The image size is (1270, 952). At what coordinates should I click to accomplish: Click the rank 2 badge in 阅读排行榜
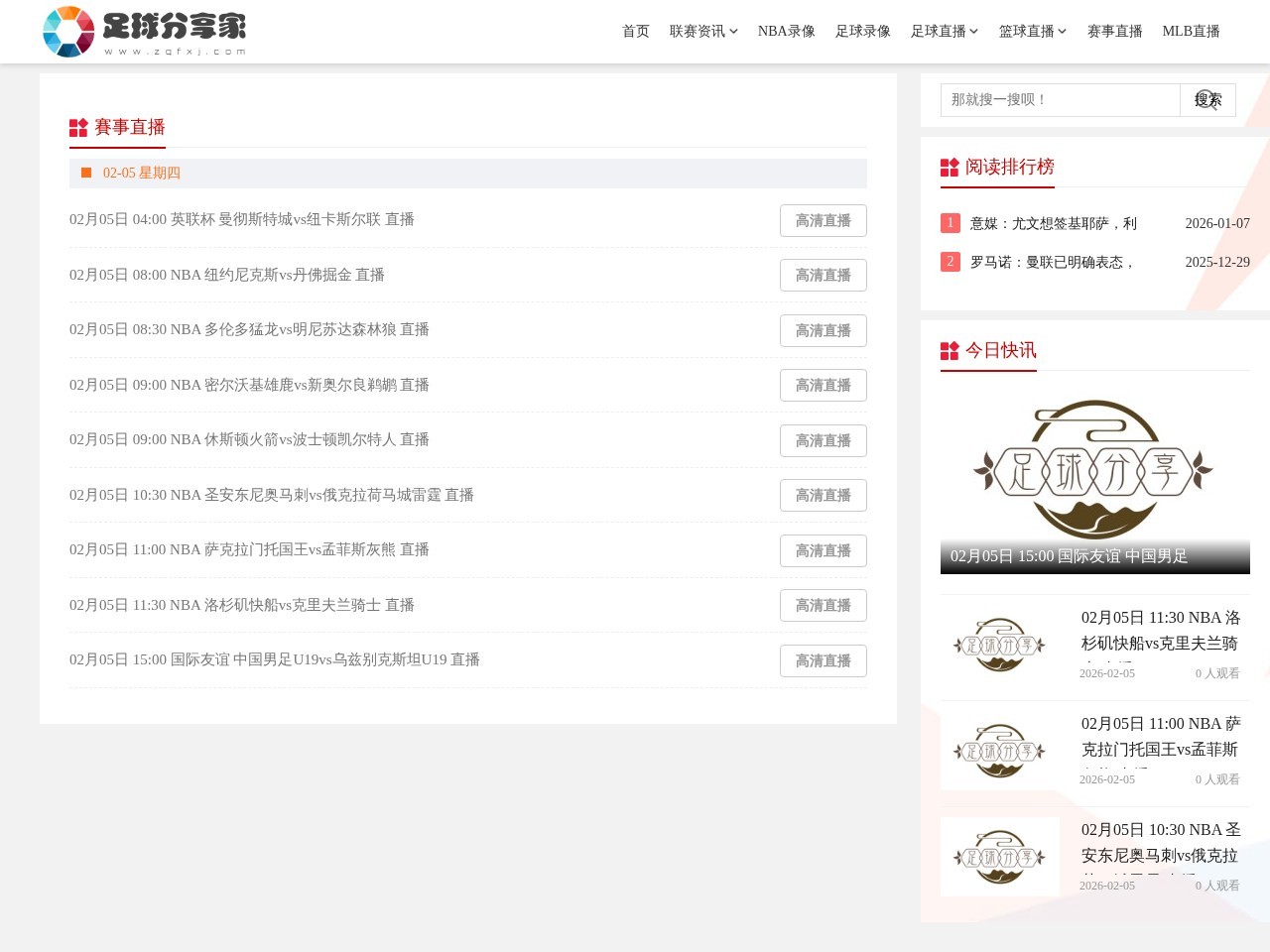tap(951, 262)
